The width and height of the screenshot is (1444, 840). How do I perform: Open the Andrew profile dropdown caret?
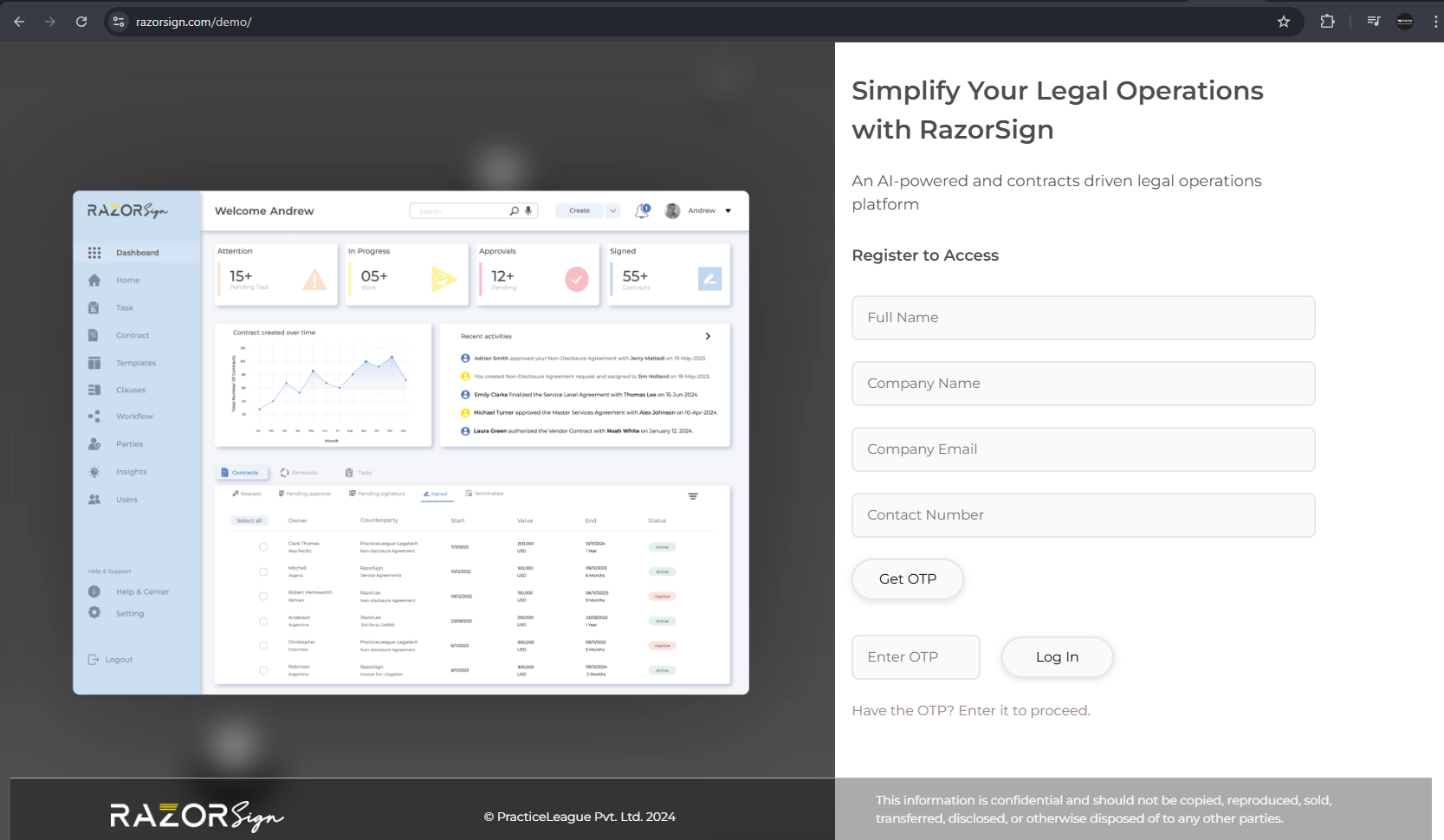tap(728, 210)
